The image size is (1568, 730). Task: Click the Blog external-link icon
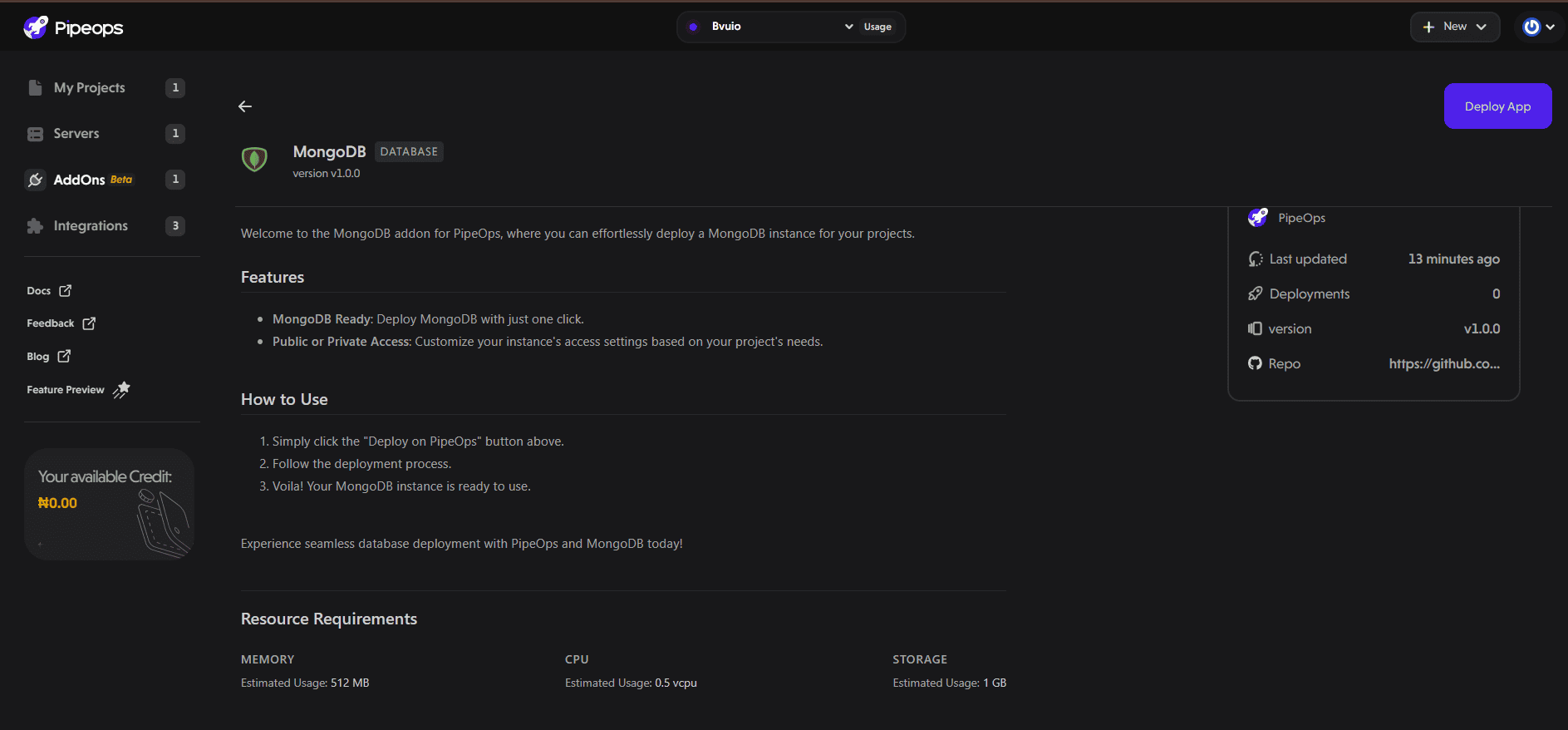[64, 356]
